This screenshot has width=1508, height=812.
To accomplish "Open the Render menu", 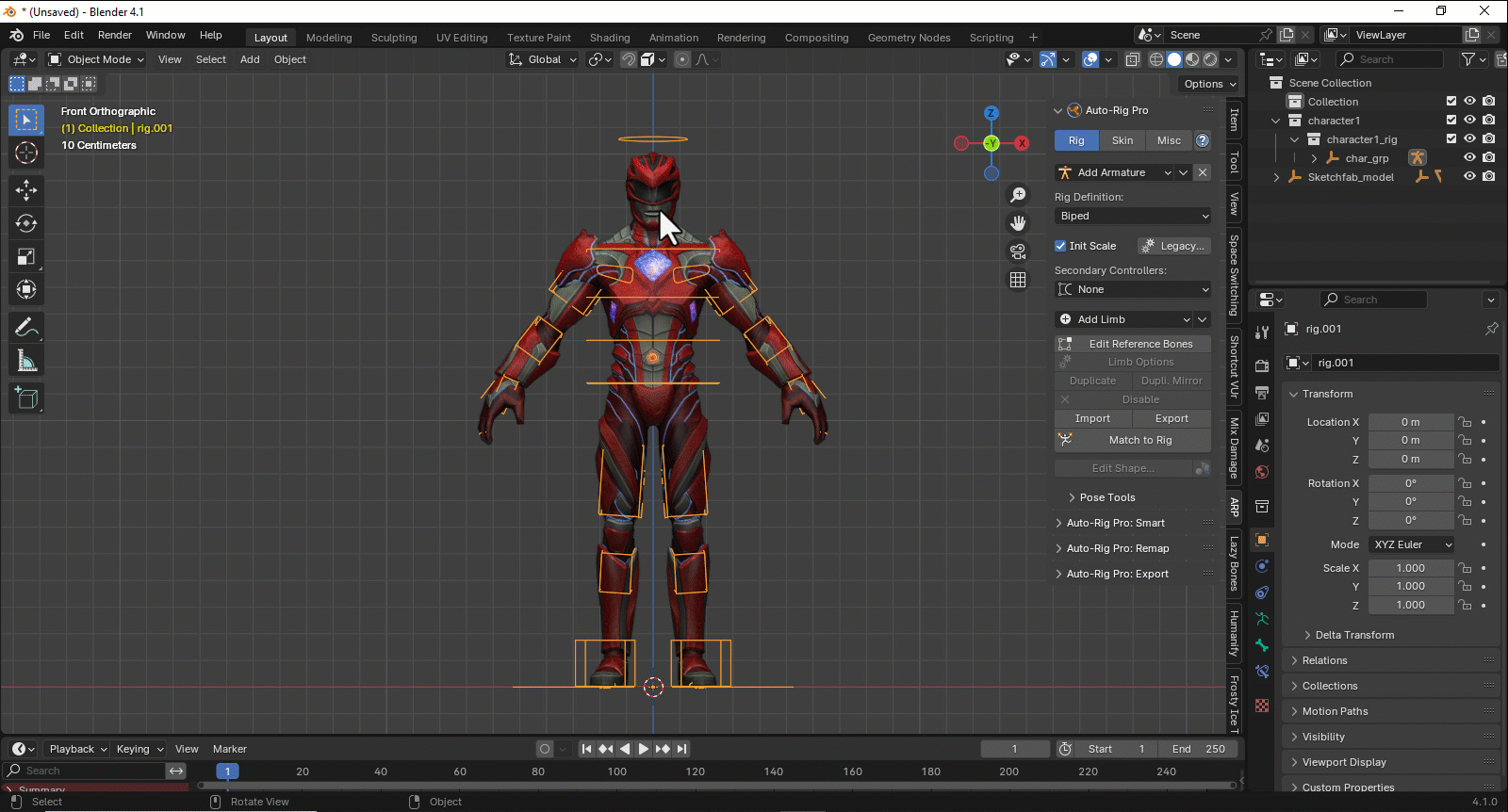I will 115,35.
